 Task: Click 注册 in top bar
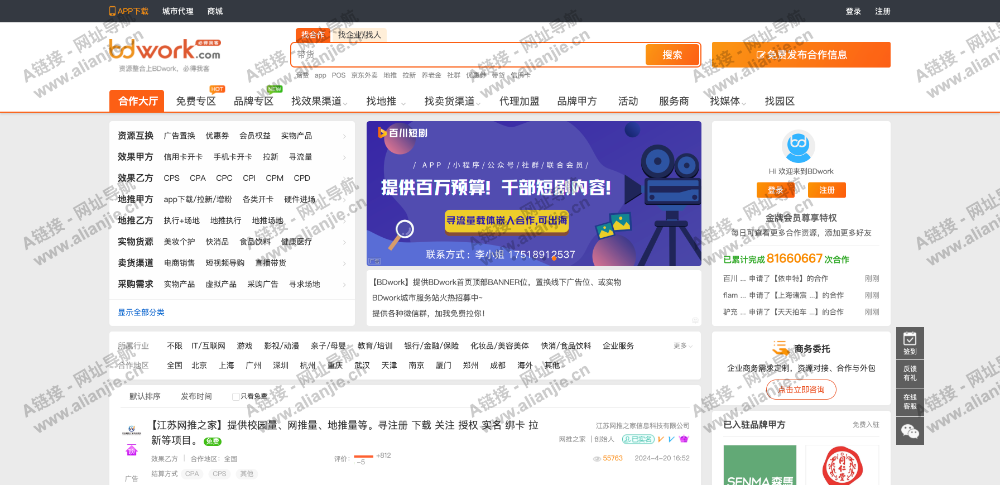883,11
